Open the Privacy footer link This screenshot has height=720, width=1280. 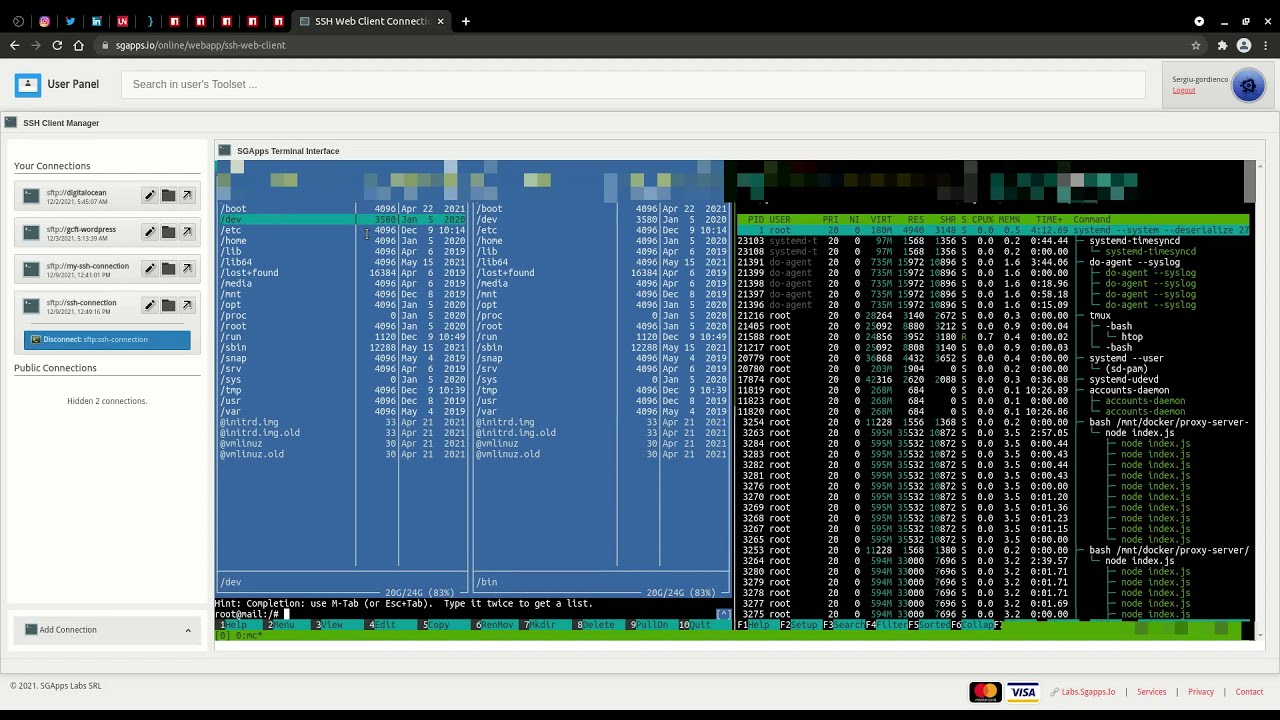(1201, 692)
